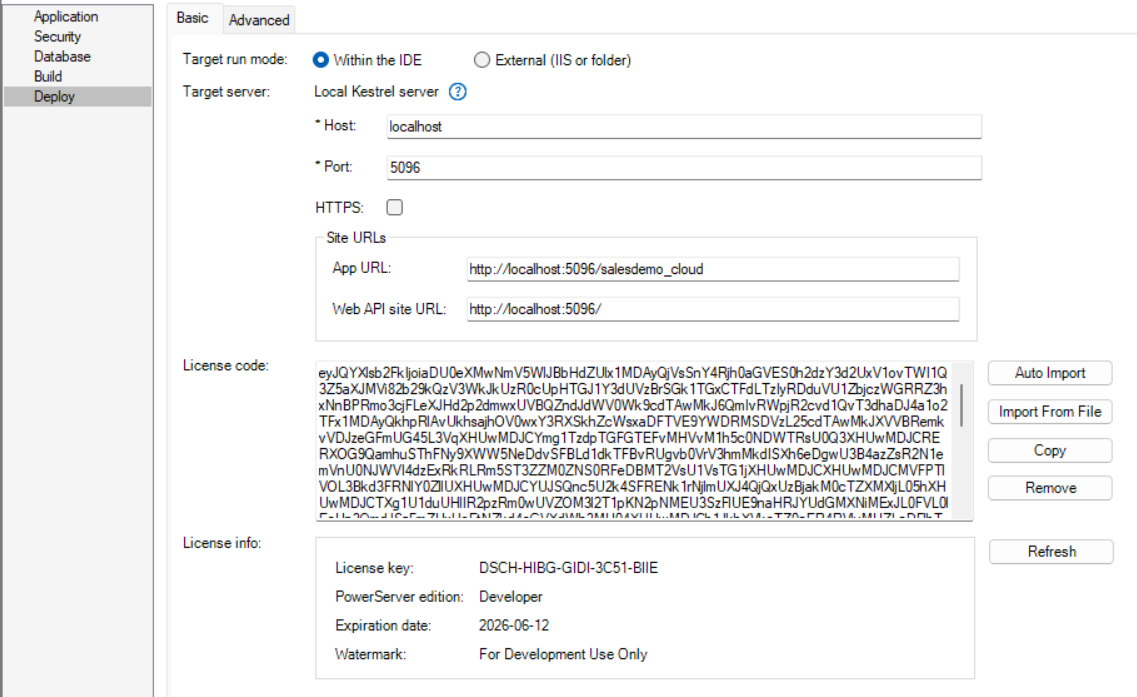Enable the HTTPS checkbox
This screenshot has height=697, width=1137.
point(395,207)
